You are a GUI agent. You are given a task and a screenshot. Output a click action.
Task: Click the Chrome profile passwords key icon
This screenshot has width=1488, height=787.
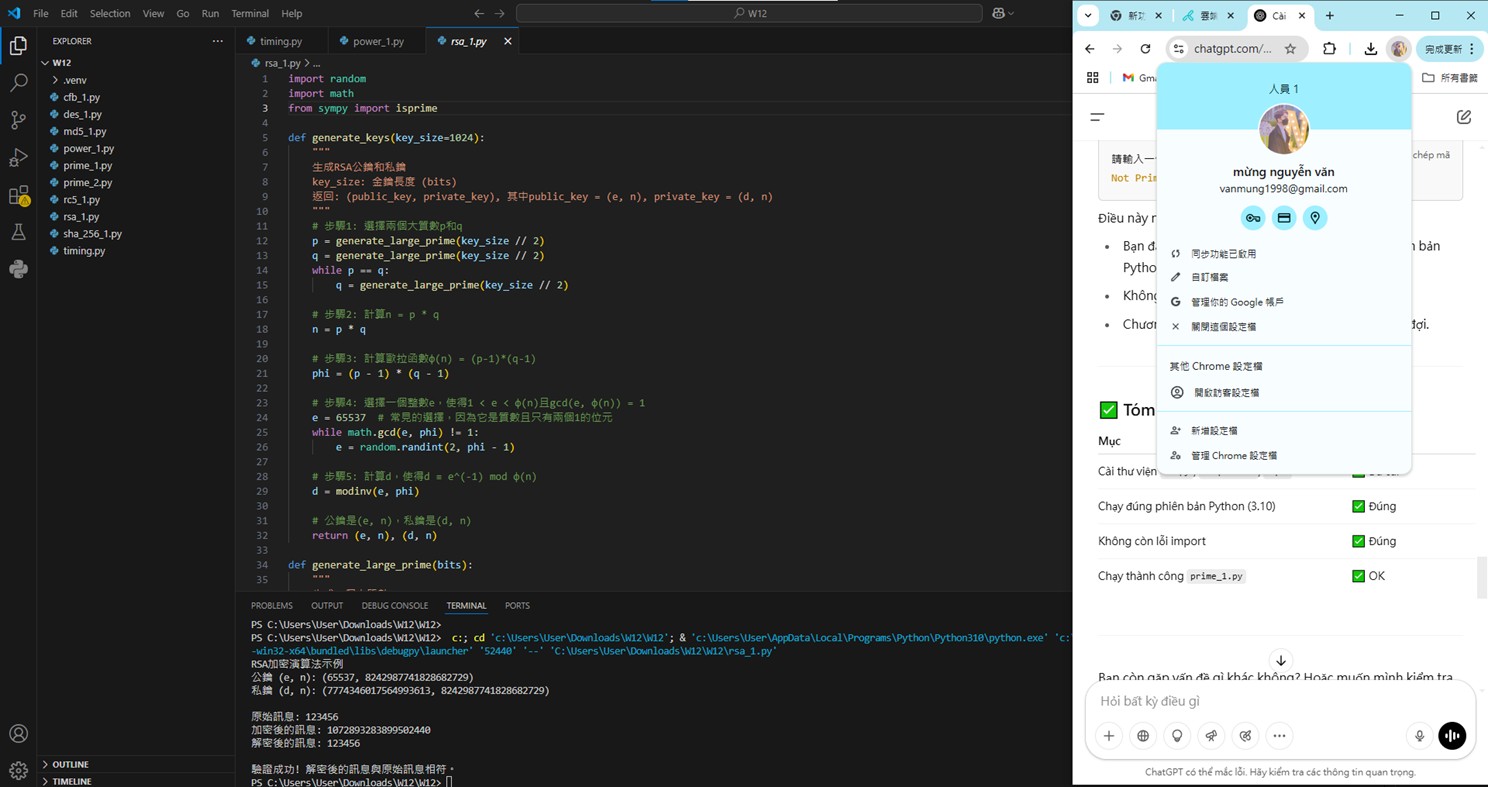click(1252, 218)
